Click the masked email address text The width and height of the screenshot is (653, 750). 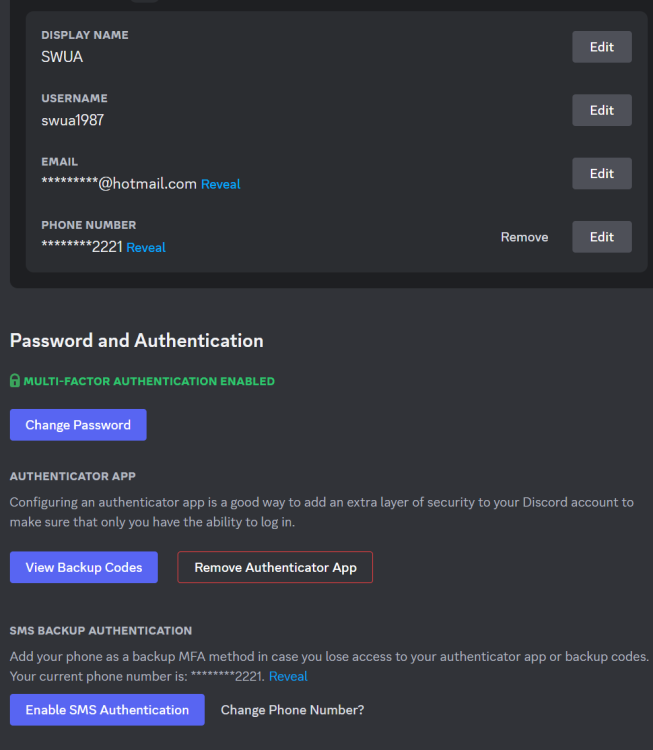(119, 184)
